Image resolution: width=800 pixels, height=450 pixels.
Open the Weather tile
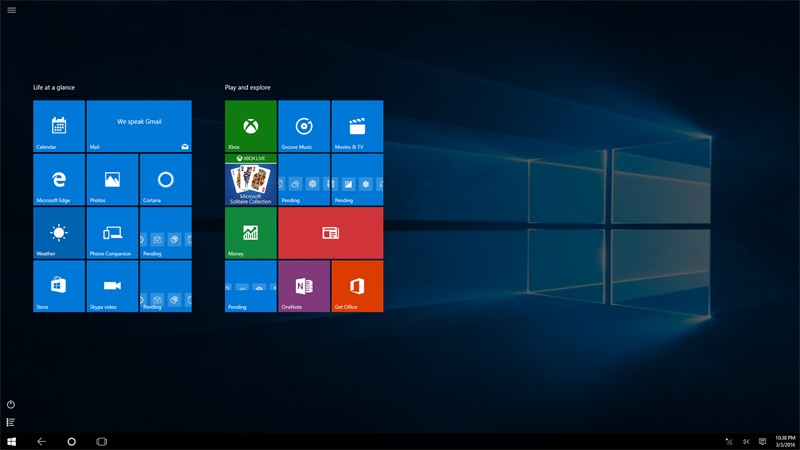tap(59, 233)
